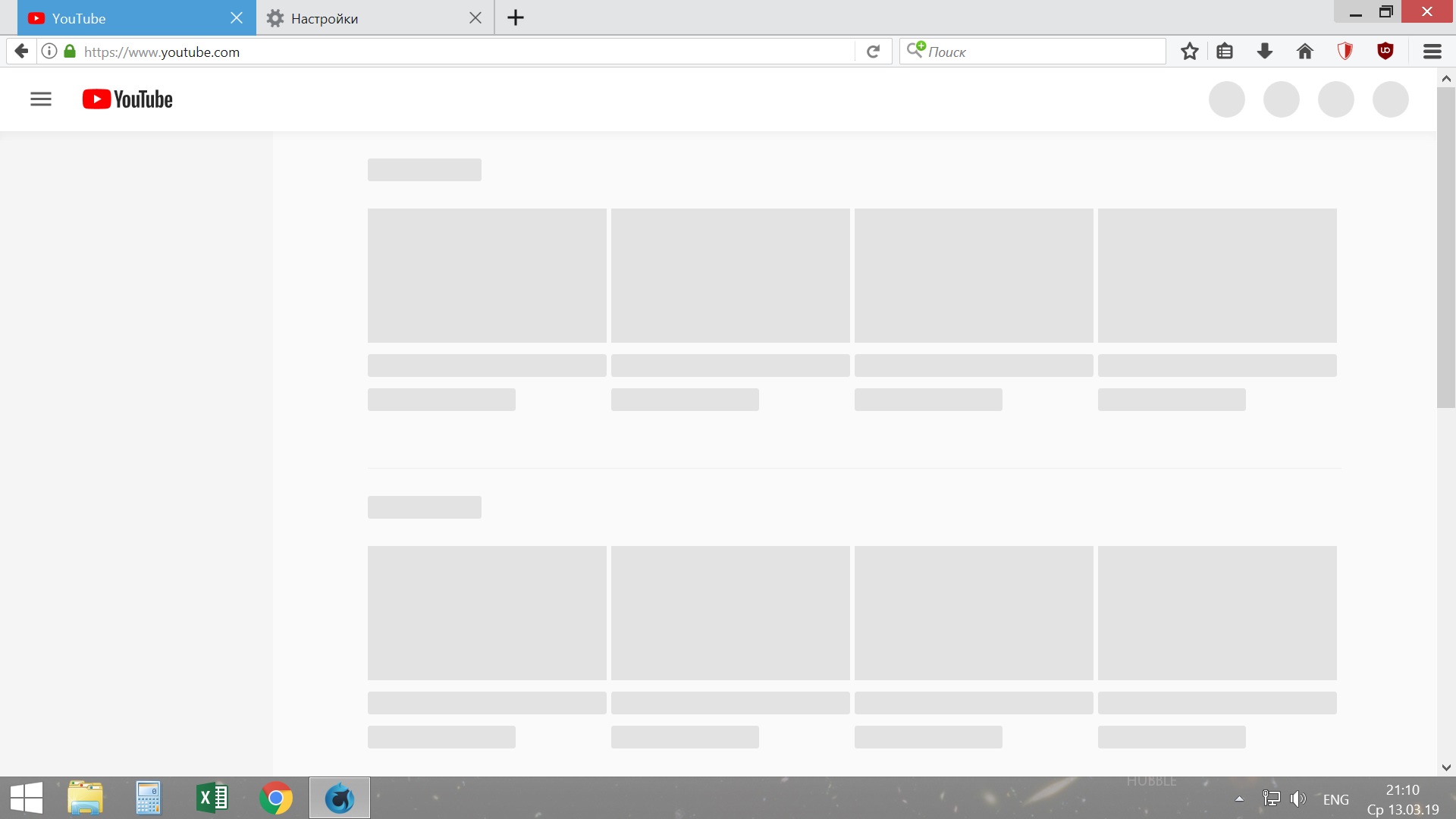Screen dimensions: 1456x819
Task: Click the browser download manager icon
Action: coord(1265,51)
